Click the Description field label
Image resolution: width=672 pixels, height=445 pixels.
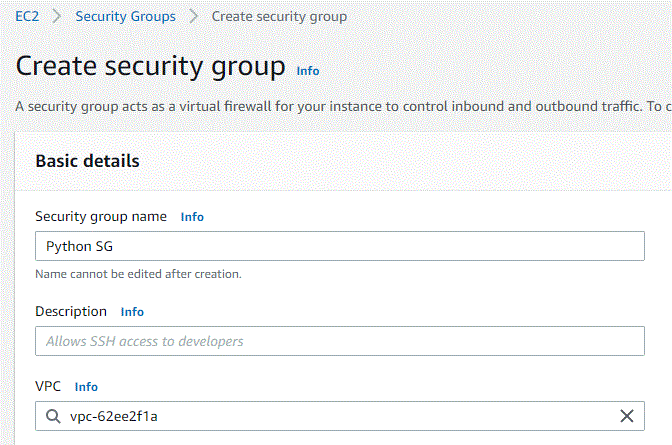pos(71,312)
